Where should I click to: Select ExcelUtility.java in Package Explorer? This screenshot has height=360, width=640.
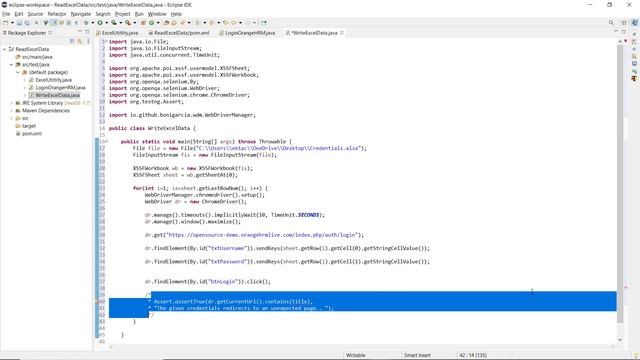50,80
